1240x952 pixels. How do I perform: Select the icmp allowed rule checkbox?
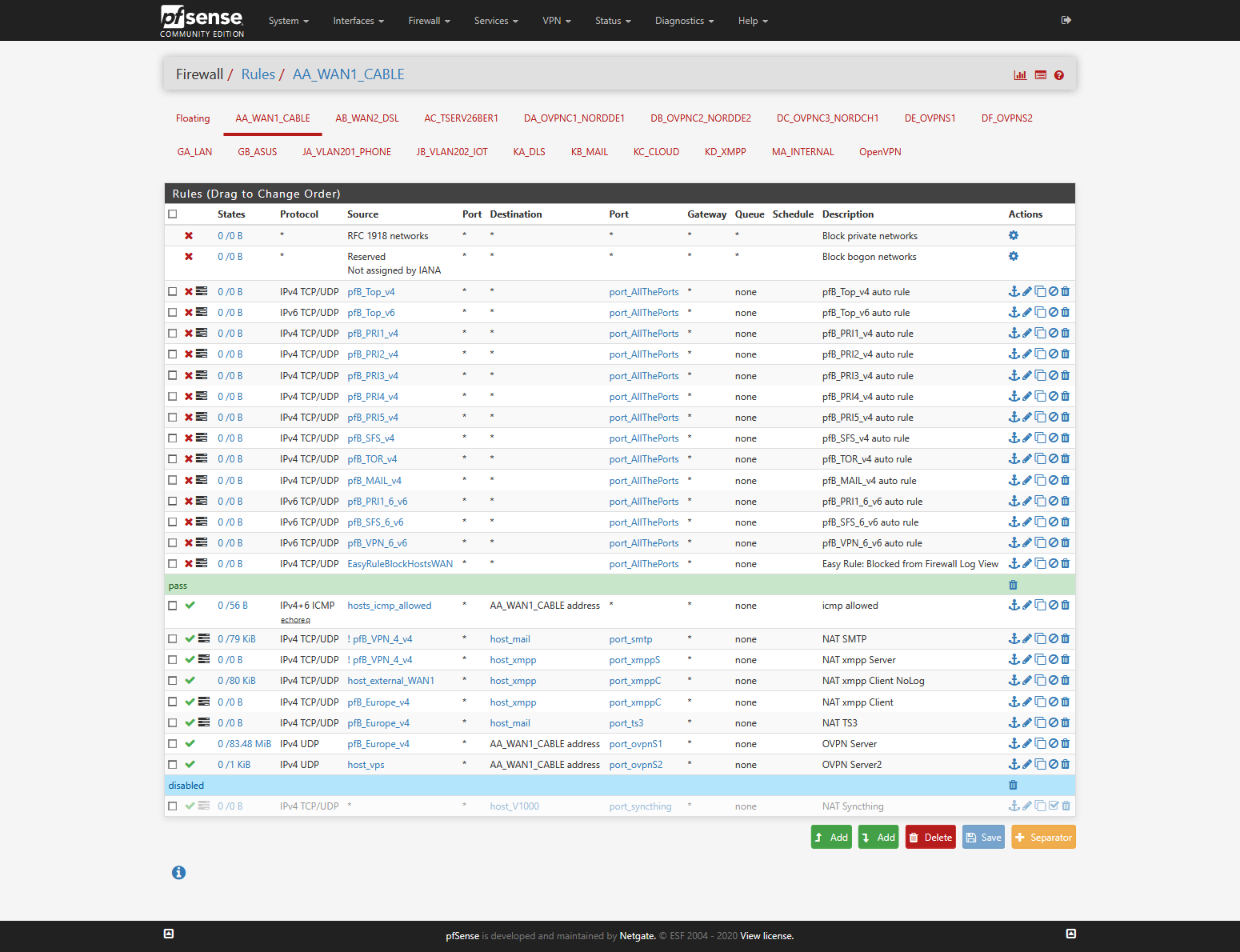172,605
